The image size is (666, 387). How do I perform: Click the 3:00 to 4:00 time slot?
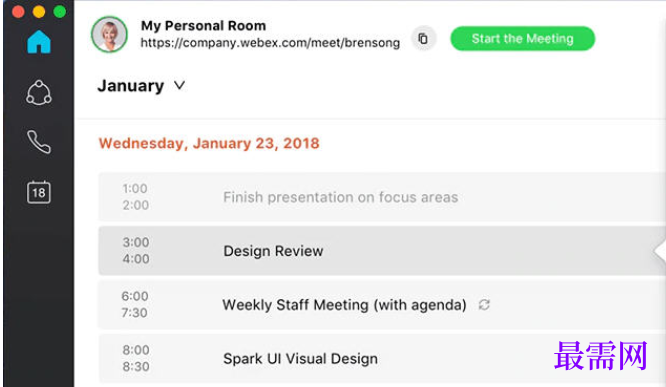[136, 251]
